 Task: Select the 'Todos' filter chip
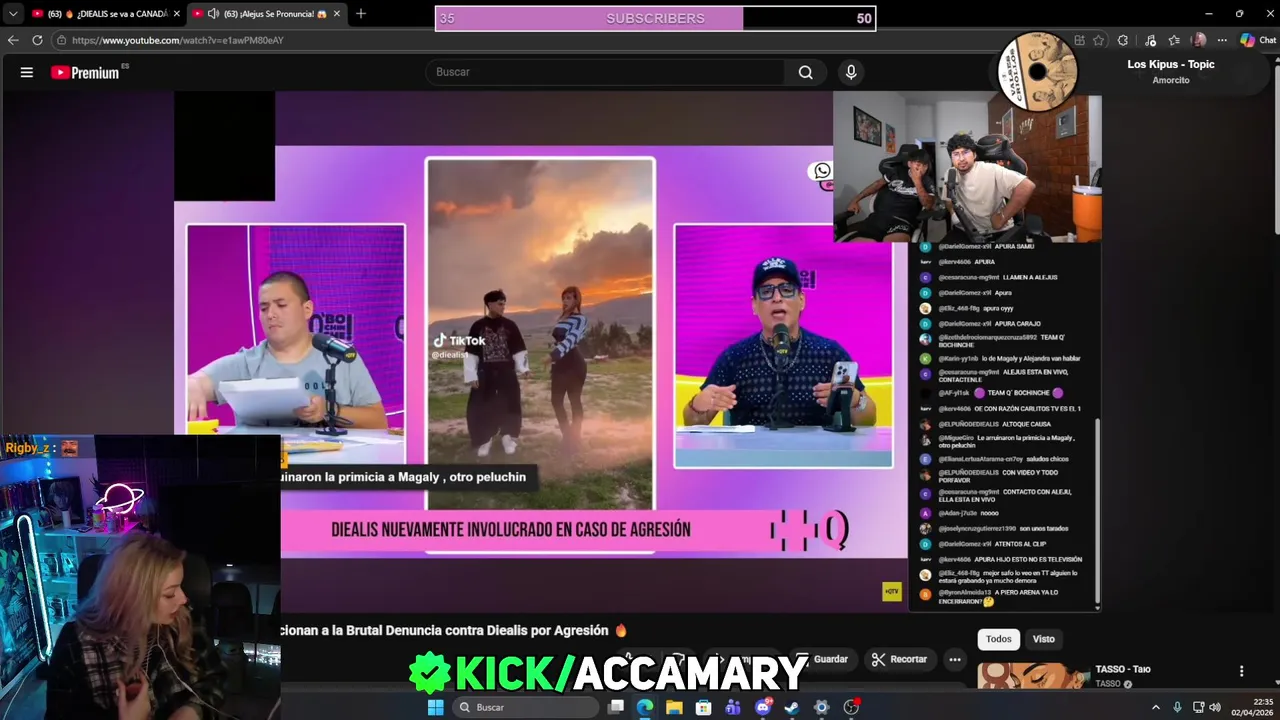(x=999, y=639)
